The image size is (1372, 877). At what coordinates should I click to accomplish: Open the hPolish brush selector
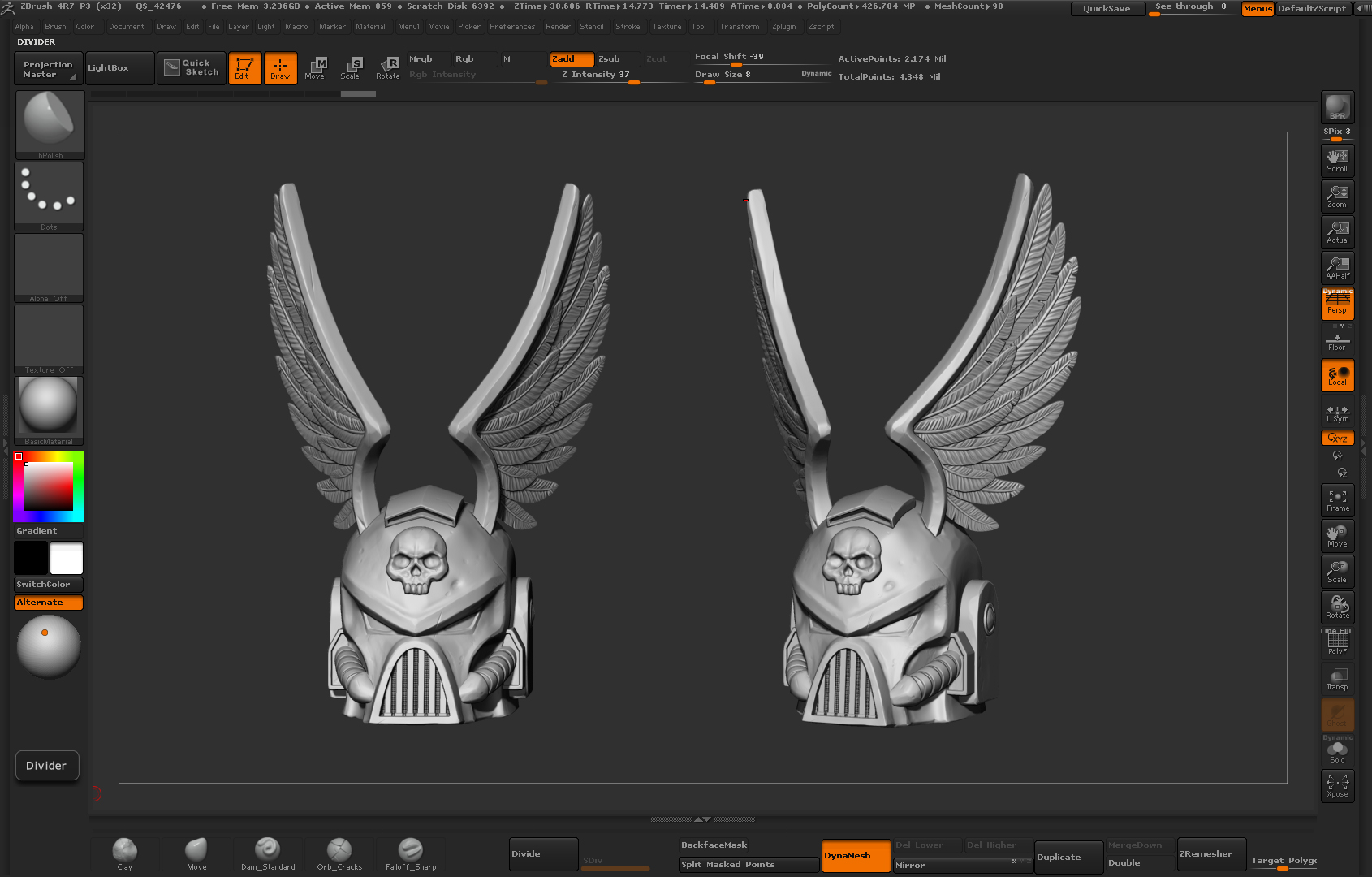50,124
